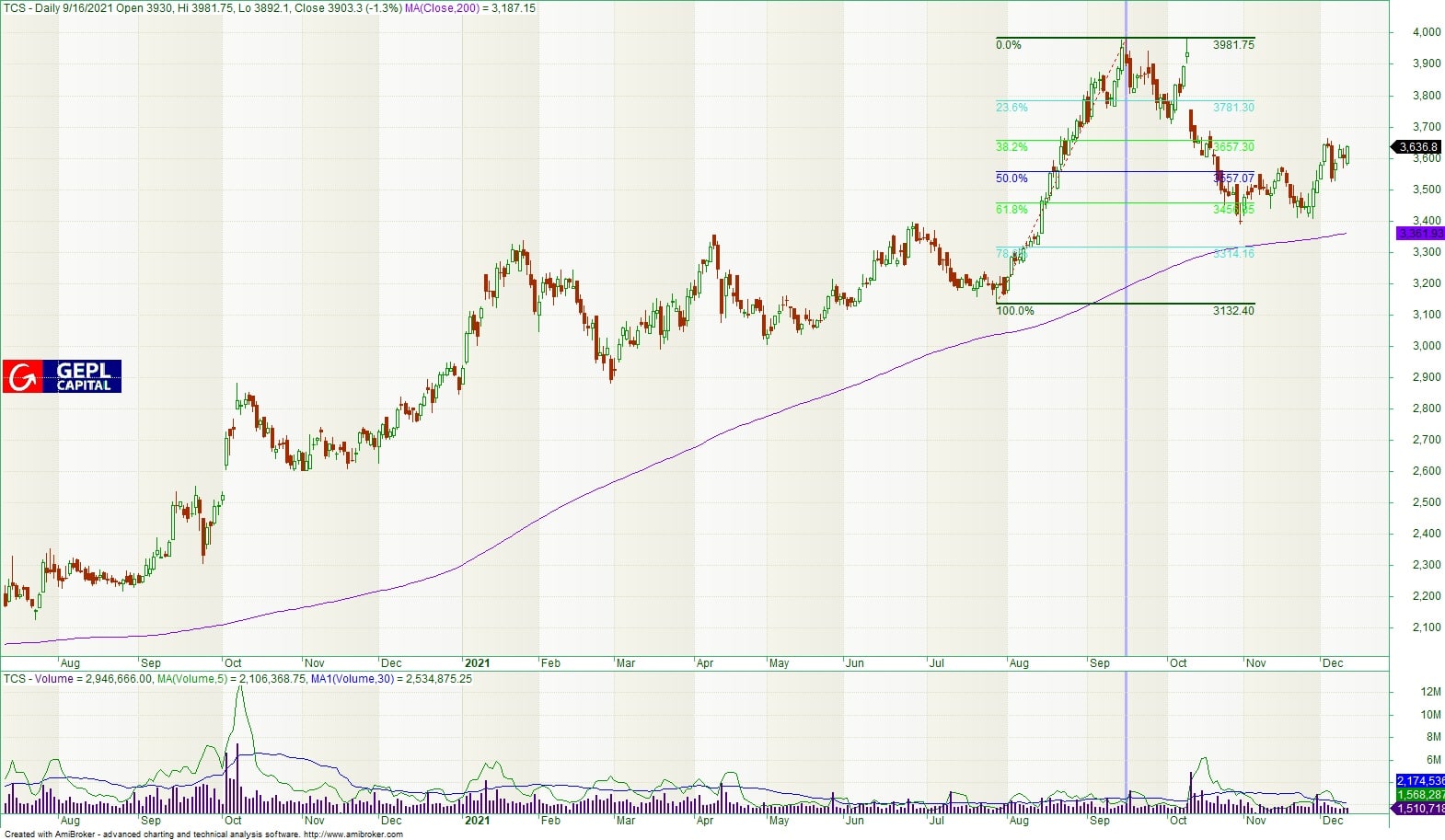Click the 38.2% Fibonacci retracement label
Viewport: 1445px width, 840px height.
pyautogui.click(x=1011, y=147)
